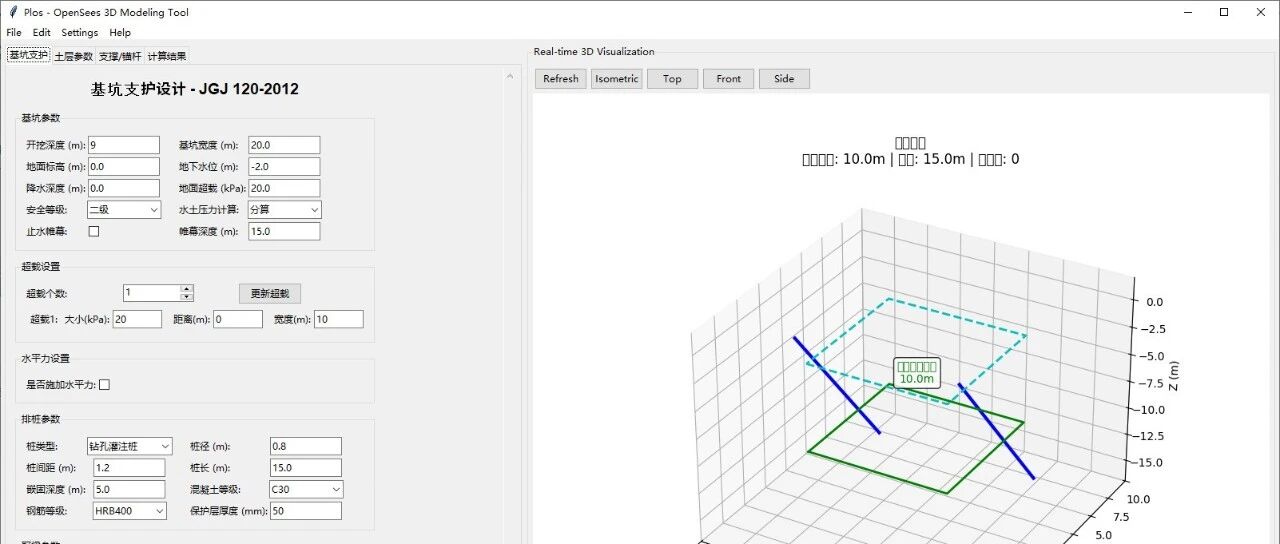Screen dimensions: 1280x544
Task: Click the 超载1 宽度(m) input field
Action: click(x=339, y=319)
